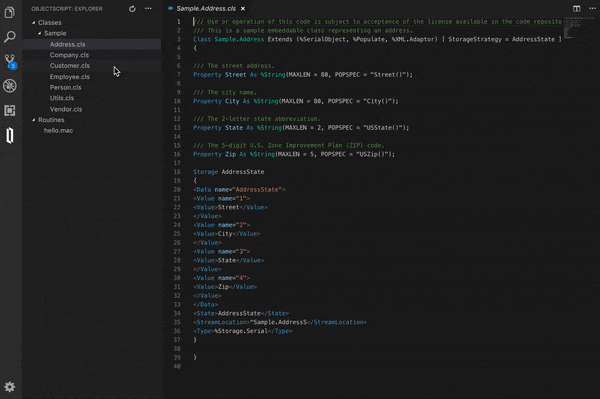The image size is (600, 399).
Task: Open Vendor.cls from the class list
Action: pyautogui.click(x=92, y=109)
